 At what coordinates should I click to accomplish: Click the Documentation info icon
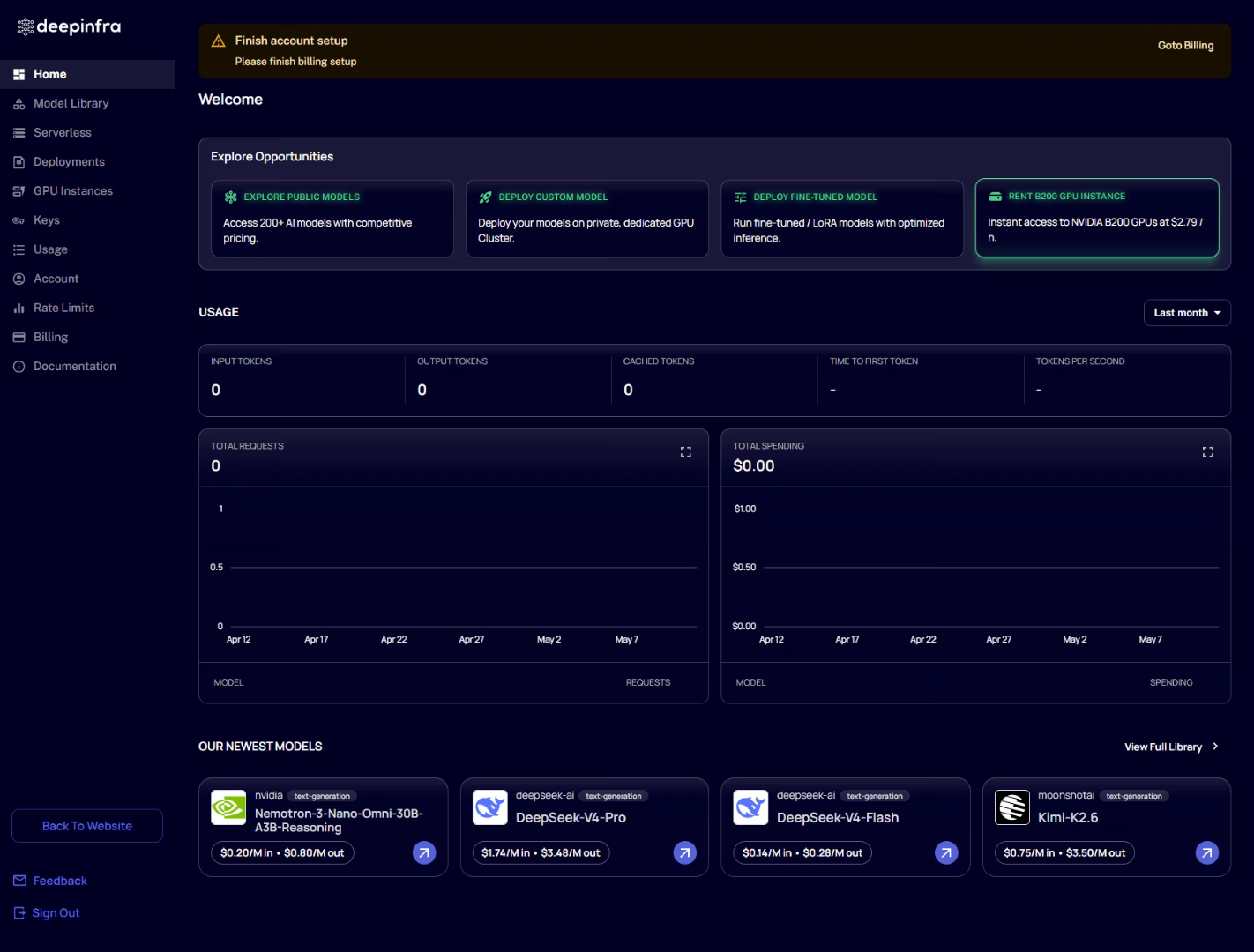pos(19,366)
